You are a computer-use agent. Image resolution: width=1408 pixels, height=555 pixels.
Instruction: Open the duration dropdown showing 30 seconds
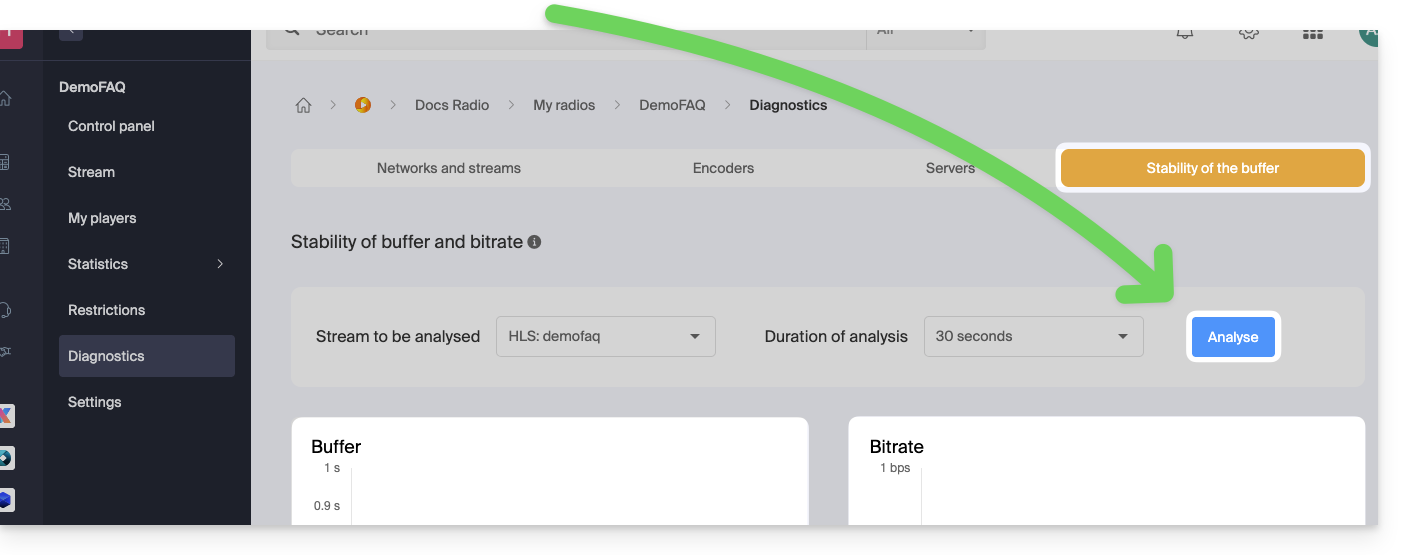pyautogui.click(x=1033, y=337)
